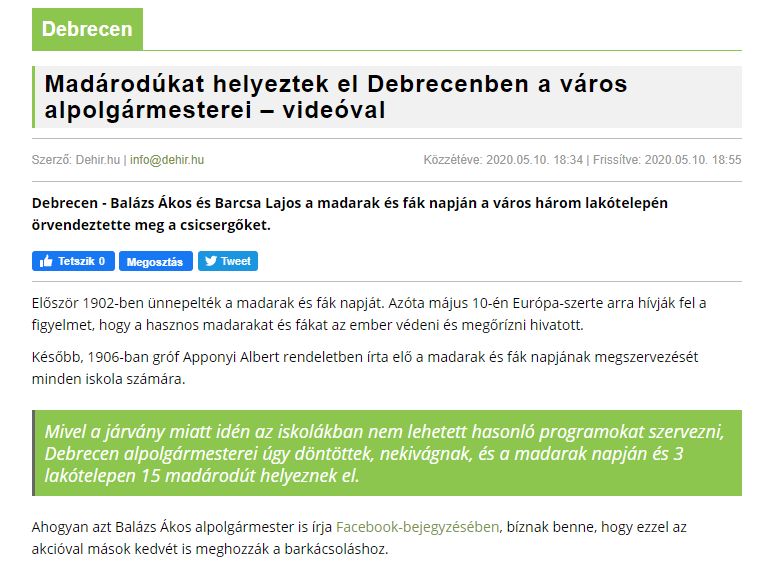Click the thumbs-up icon on Tetszik
Viewport: 770px width, 561px height.
point(46,261)
